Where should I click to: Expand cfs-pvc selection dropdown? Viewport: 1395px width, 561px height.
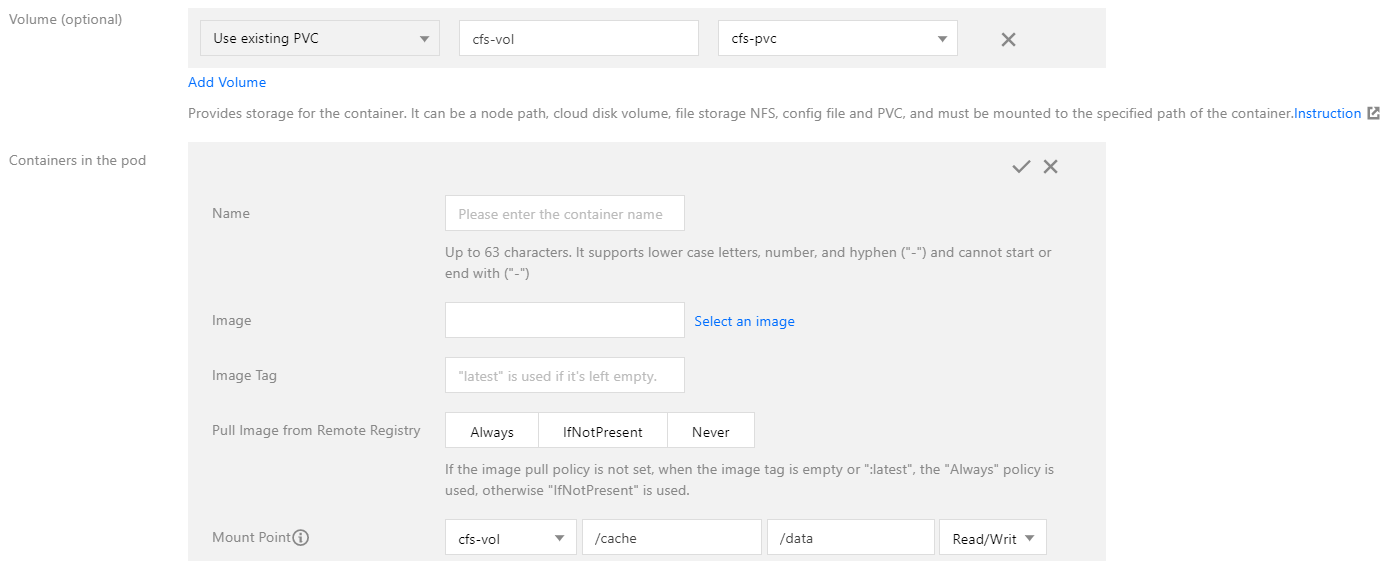(x=837, y=39)
